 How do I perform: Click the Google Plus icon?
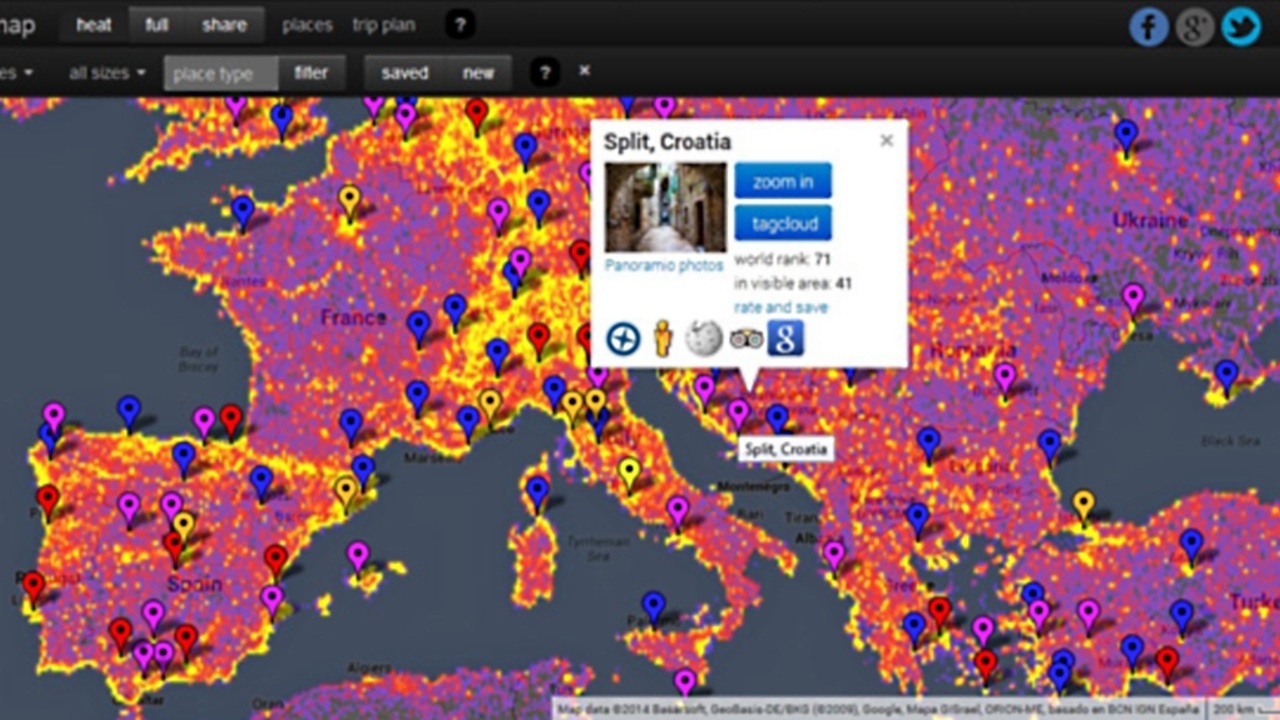pos(1195,27)
